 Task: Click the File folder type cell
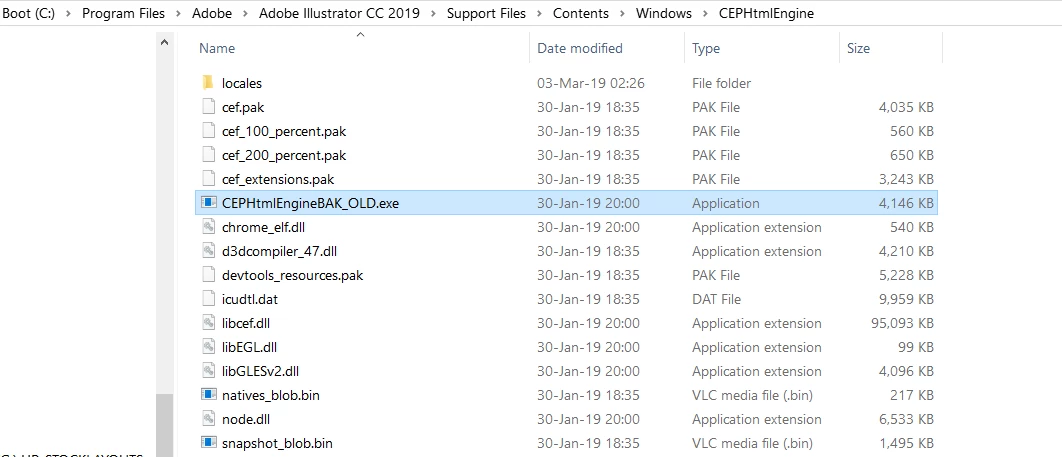point(721,83)
